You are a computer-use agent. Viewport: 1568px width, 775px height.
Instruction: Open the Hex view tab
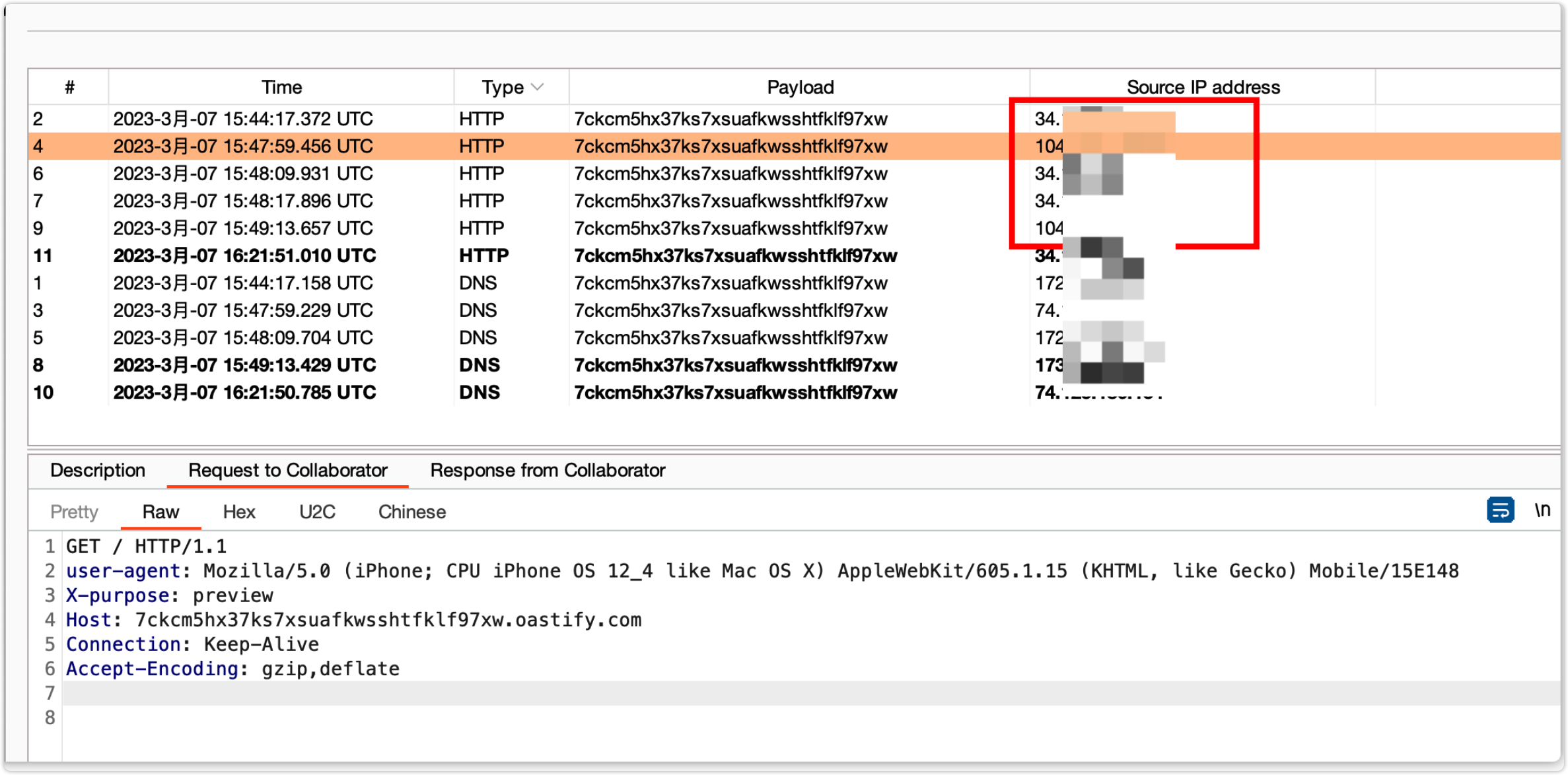[239, 512]
